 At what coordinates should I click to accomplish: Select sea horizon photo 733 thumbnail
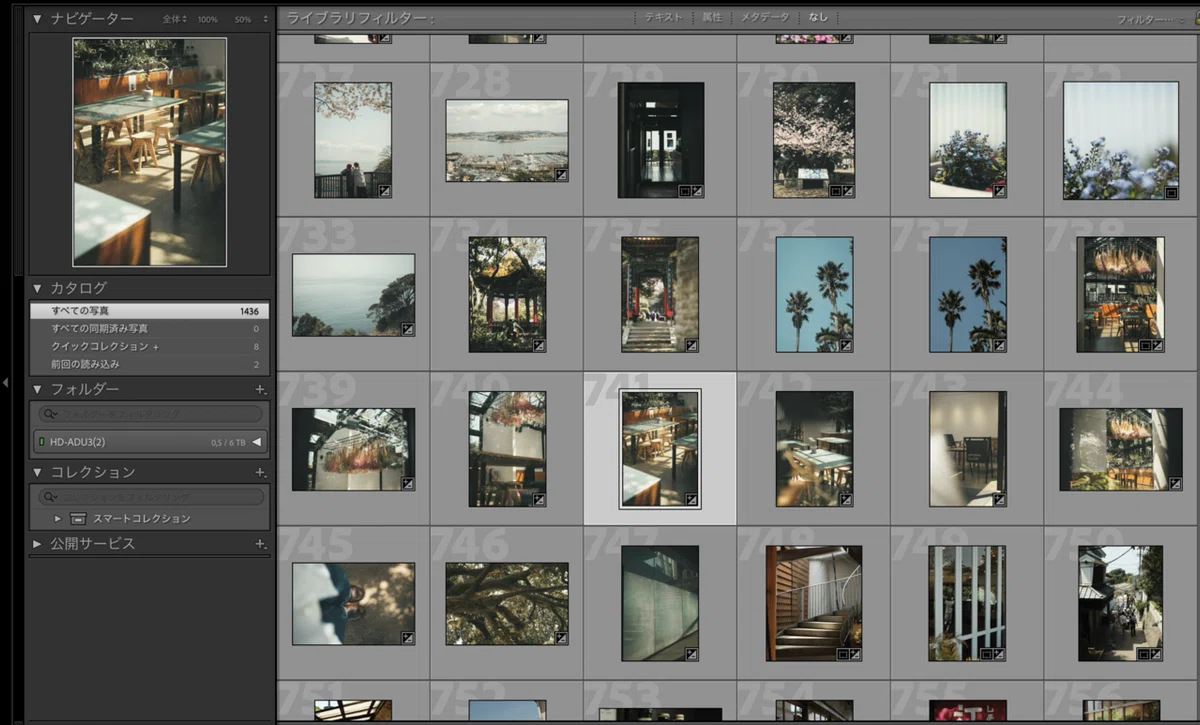point(353,294)
